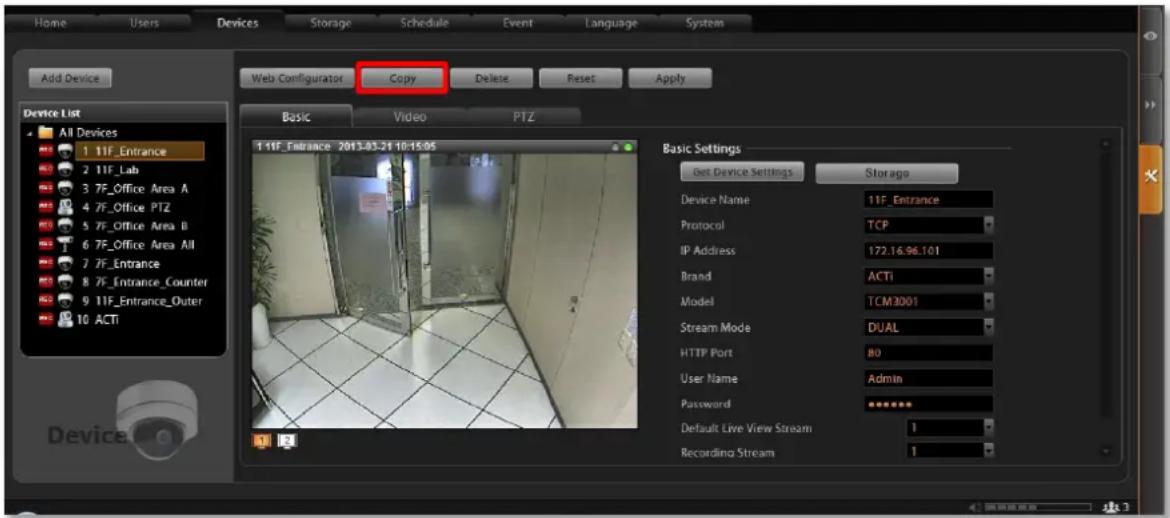
Task: Switch preview to stream 2 icon
Action: click(x=286, y=443)
